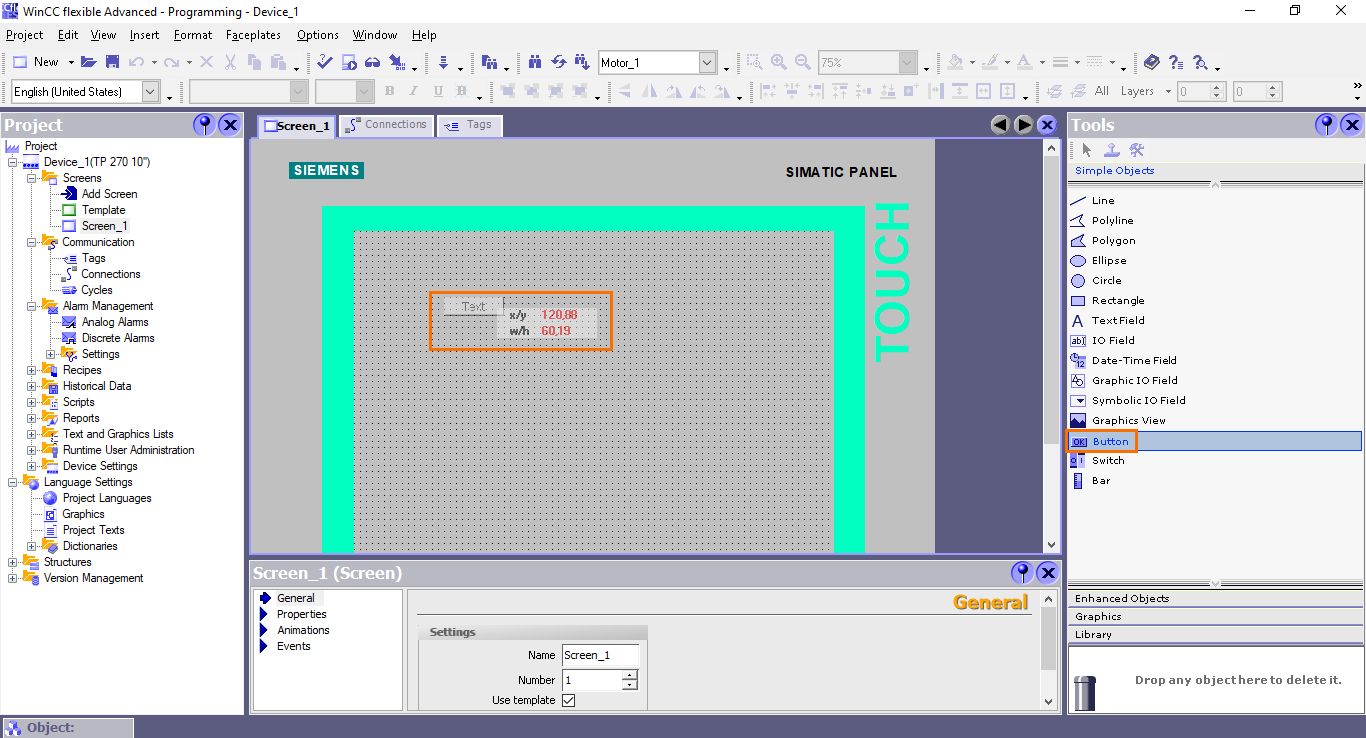Click the replace arrows icon
1366x738 pixels.
tap(559, 62)
